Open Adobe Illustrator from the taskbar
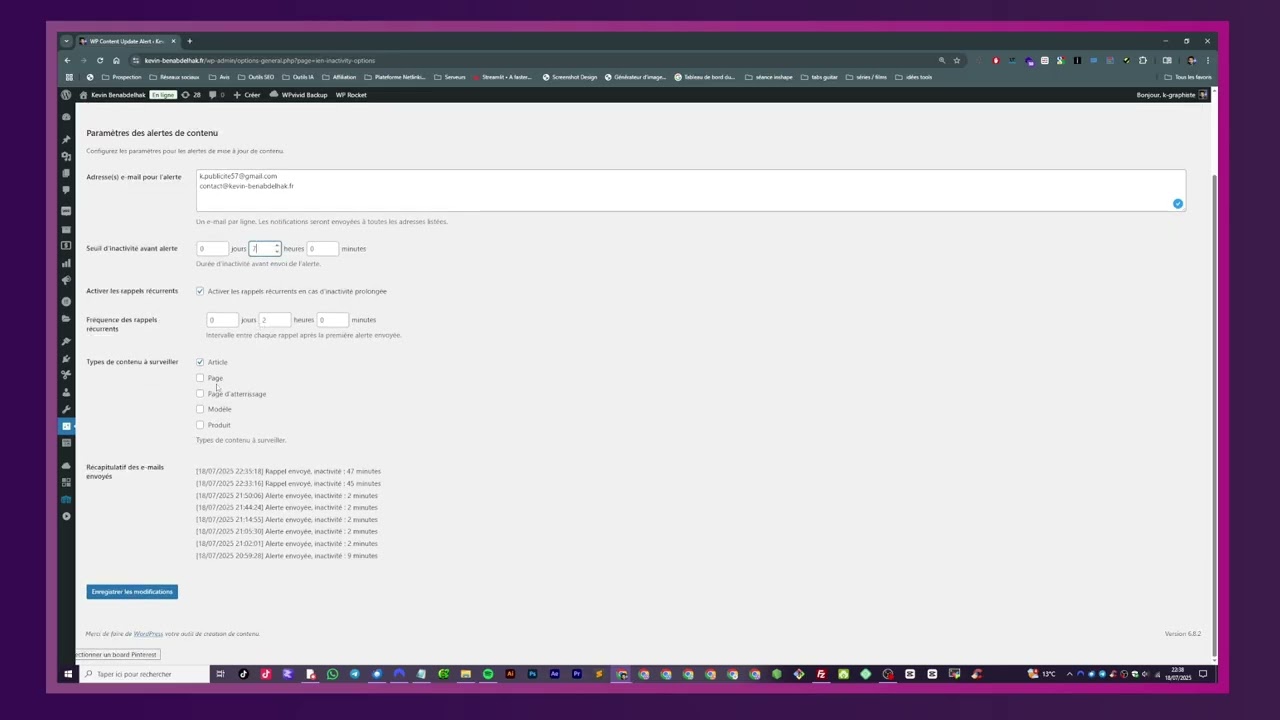Image resolution: width=1280 pixels, height=720 pixels. tap(510, 674)
